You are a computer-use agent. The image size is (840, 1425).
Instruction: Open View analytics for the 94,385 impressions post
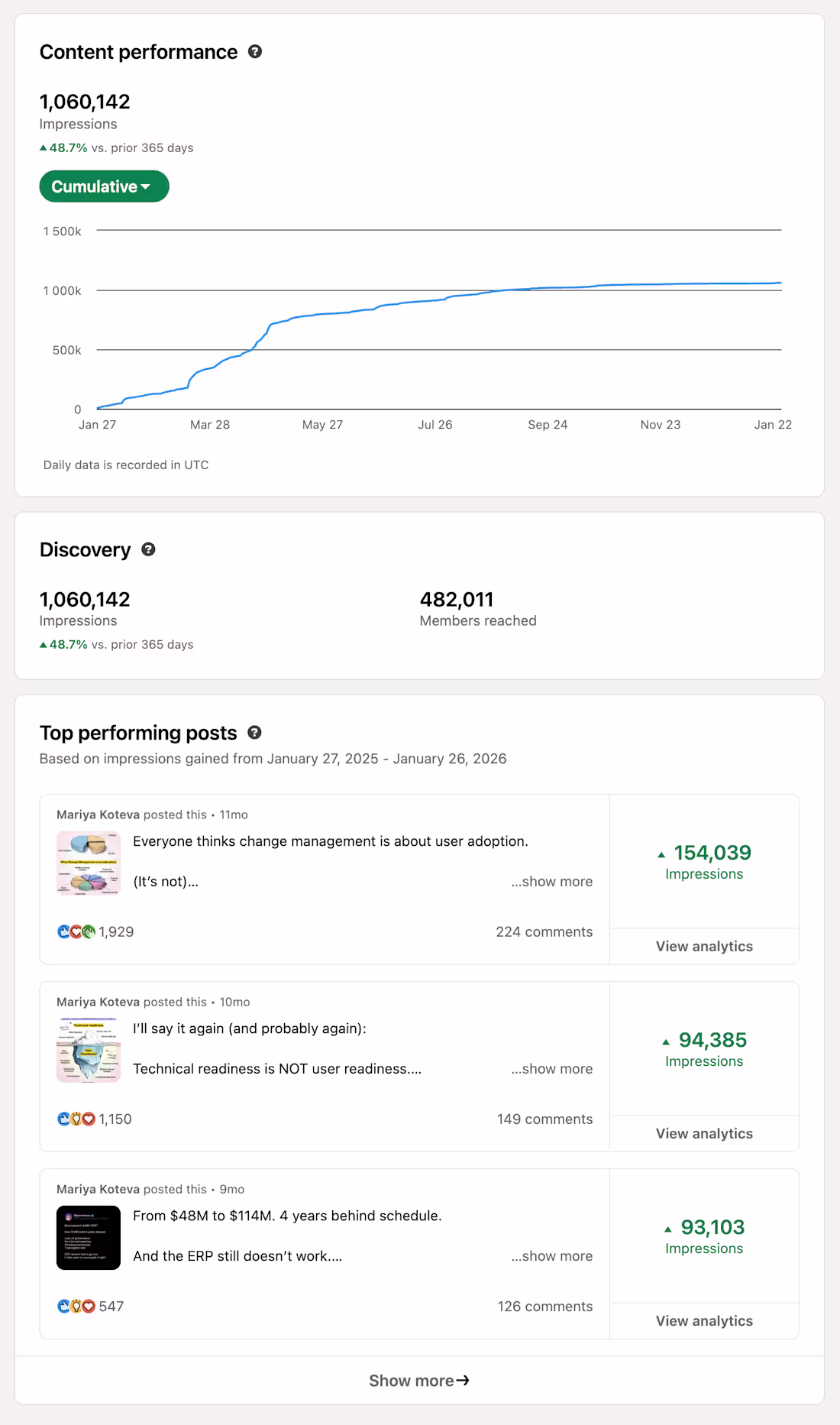[703, 1133]
